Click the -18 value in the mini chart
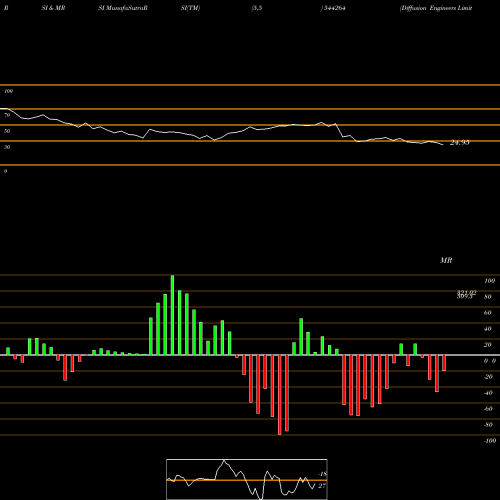The width and height of the screenshot is (500, 500). [323, 474]
